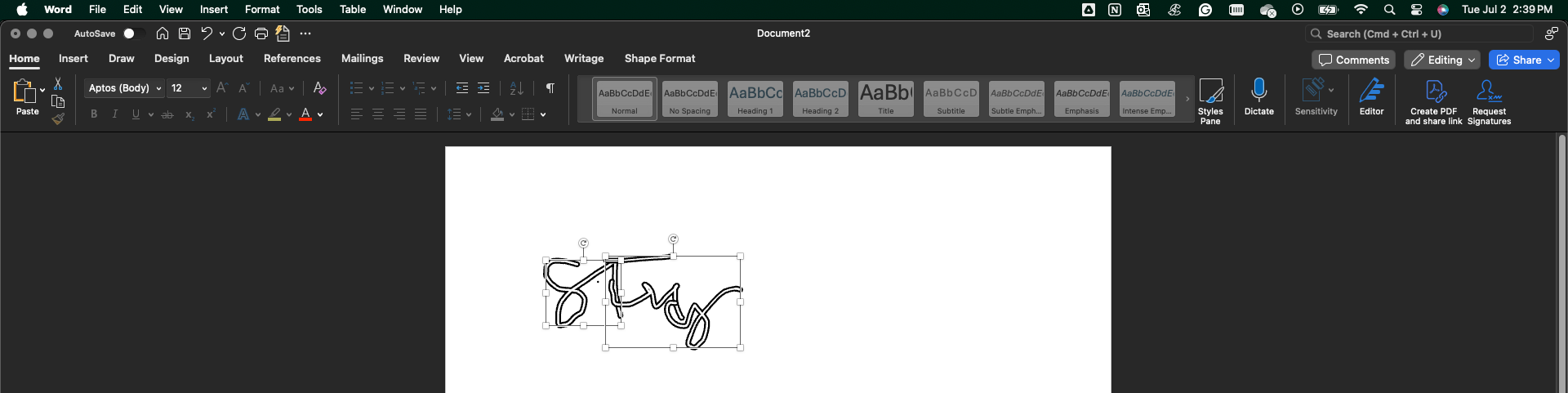This screenshot has width=1568, height=393.
Task: Toggle paragraph marks visibility
Action: 550,88
